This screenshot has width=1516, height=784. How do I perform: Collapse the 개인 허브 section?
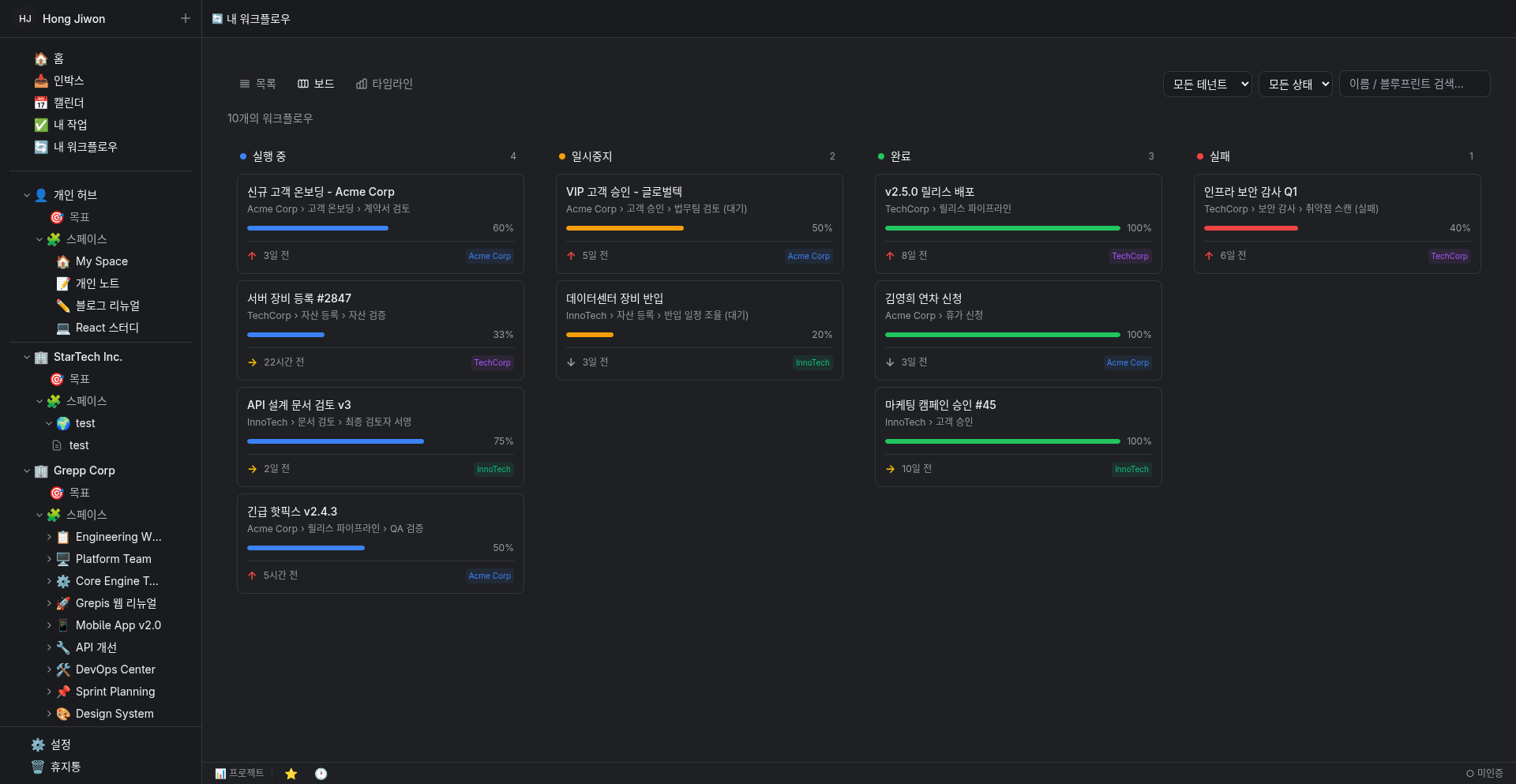tap(27, 195)
